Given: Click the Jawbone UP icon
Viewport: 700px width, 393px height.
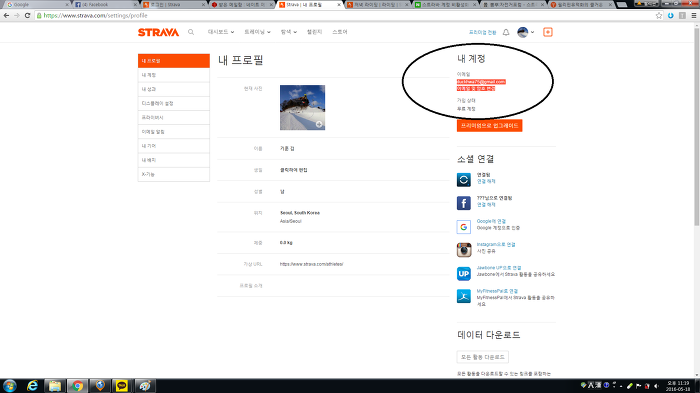Looking at the screenshot, I should tap(463, 273).
